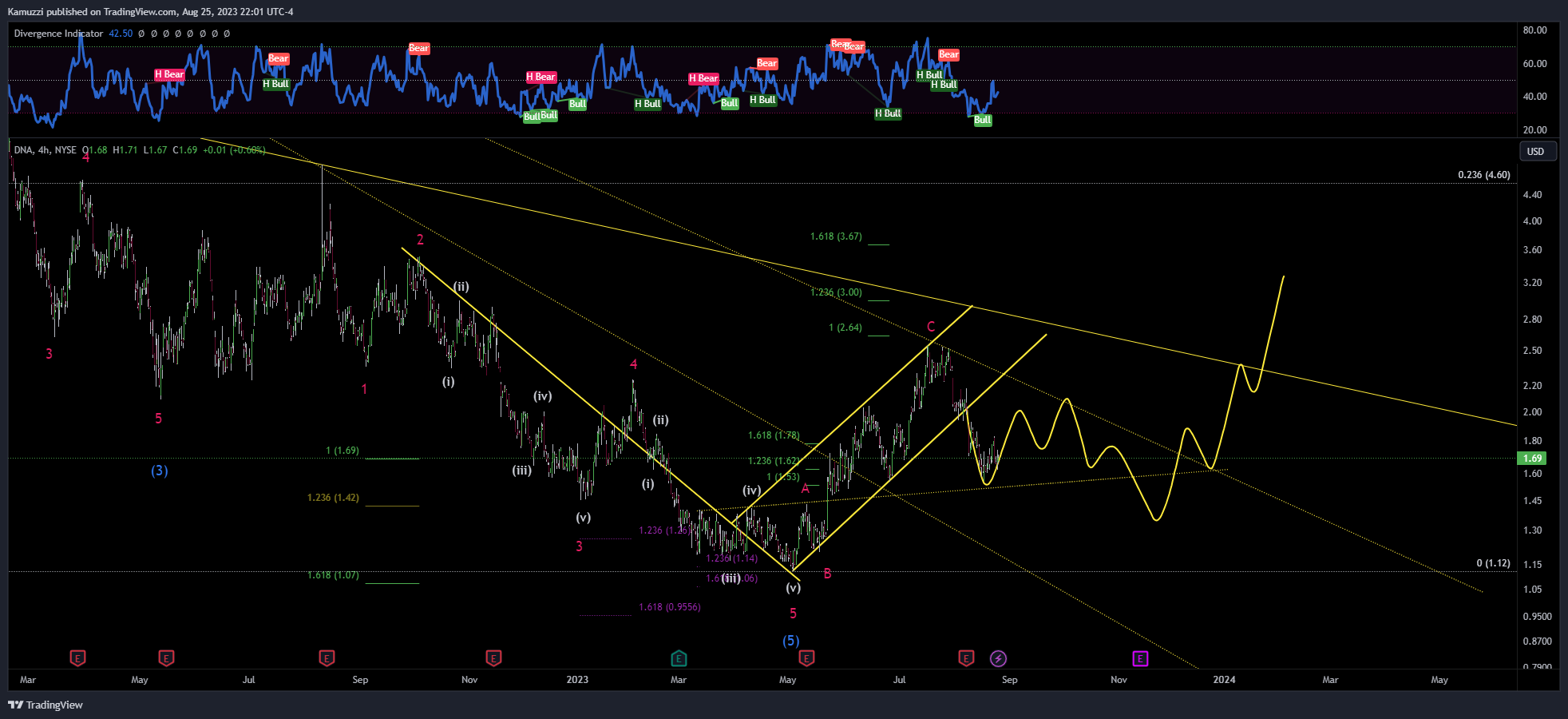Select the 0.236 (4.60) Fibonacci level label
Image resolution: width=1568 pixels, height=719 pixels.
pyautogui.click(x=1484, y=175)
